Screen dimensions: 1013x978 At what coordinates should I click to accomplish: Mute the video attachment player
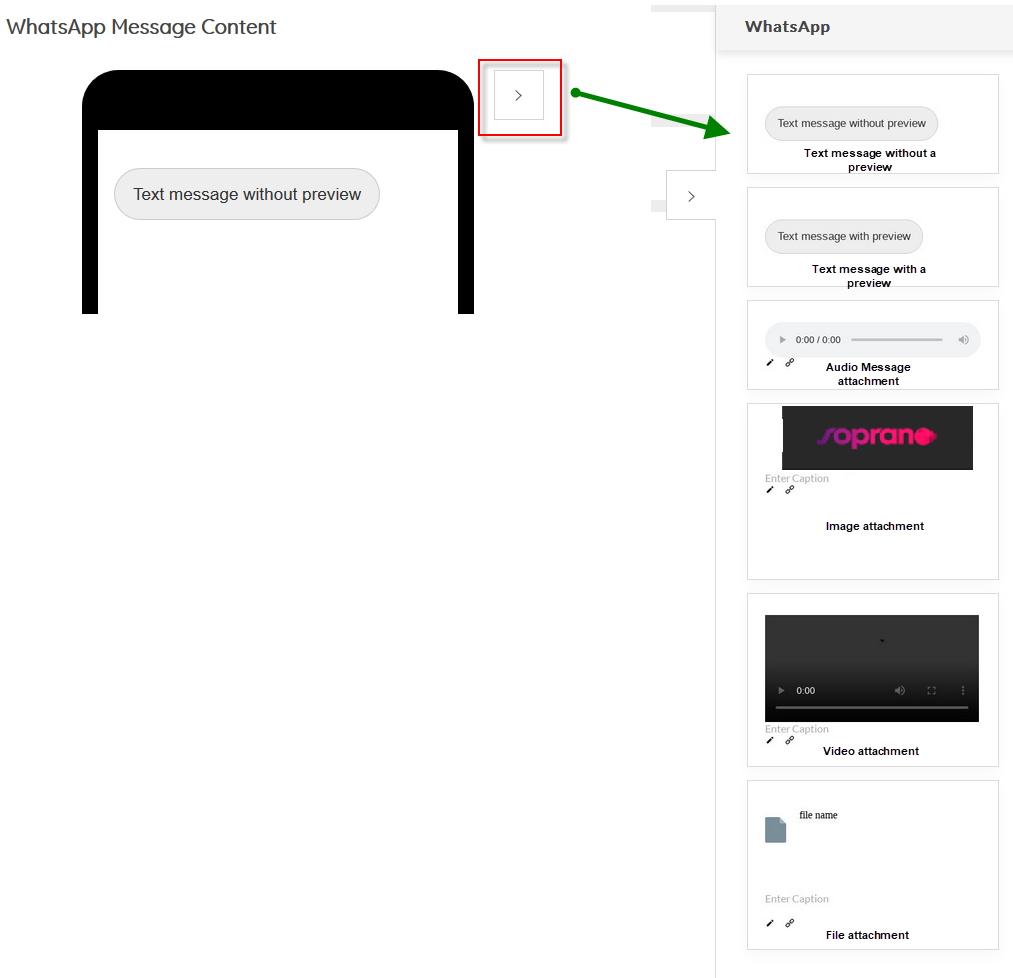900,691
